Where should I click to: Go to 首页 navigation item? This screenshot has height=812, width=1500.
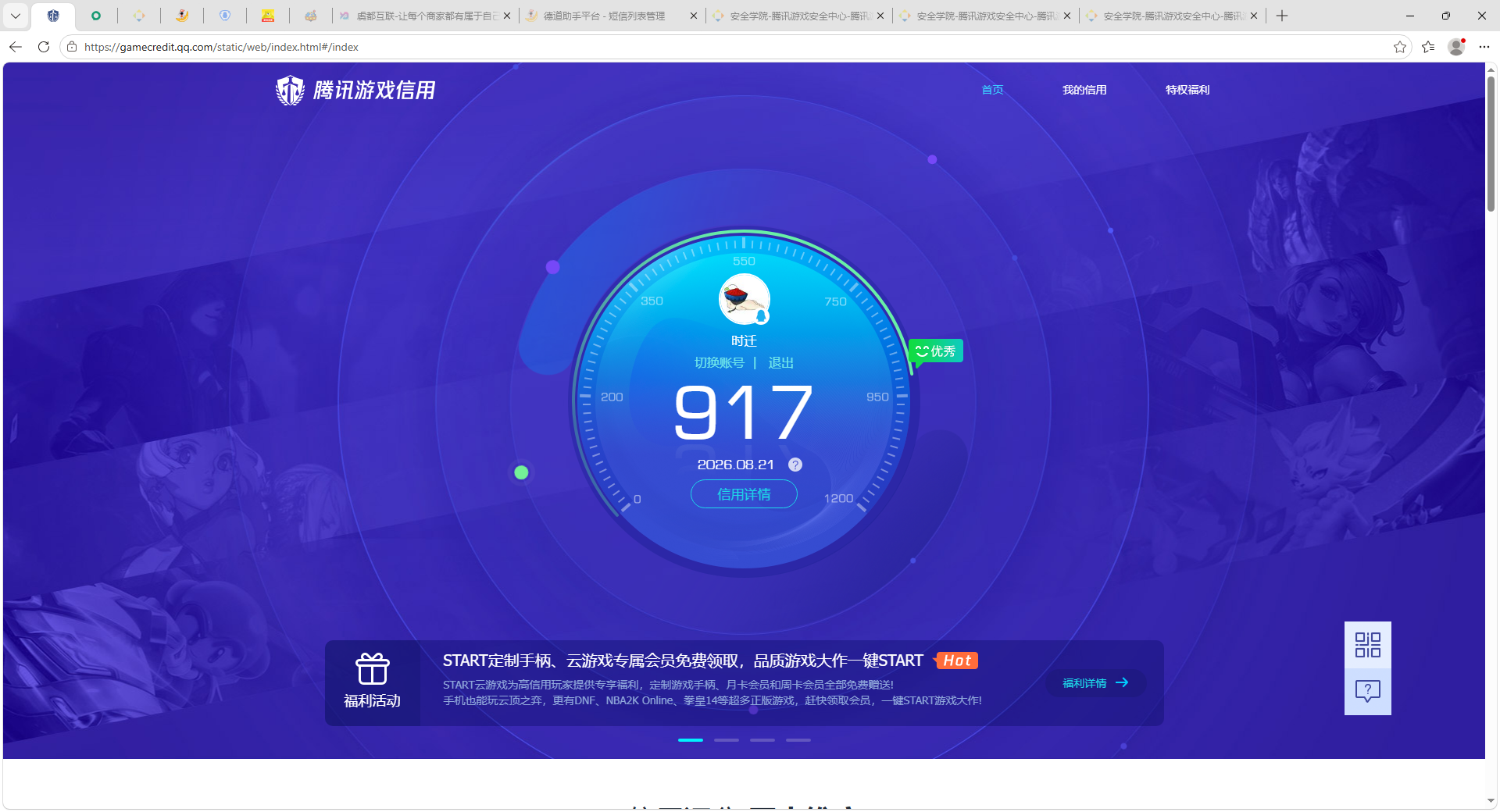pyautogui.click(x=992, y=90)
